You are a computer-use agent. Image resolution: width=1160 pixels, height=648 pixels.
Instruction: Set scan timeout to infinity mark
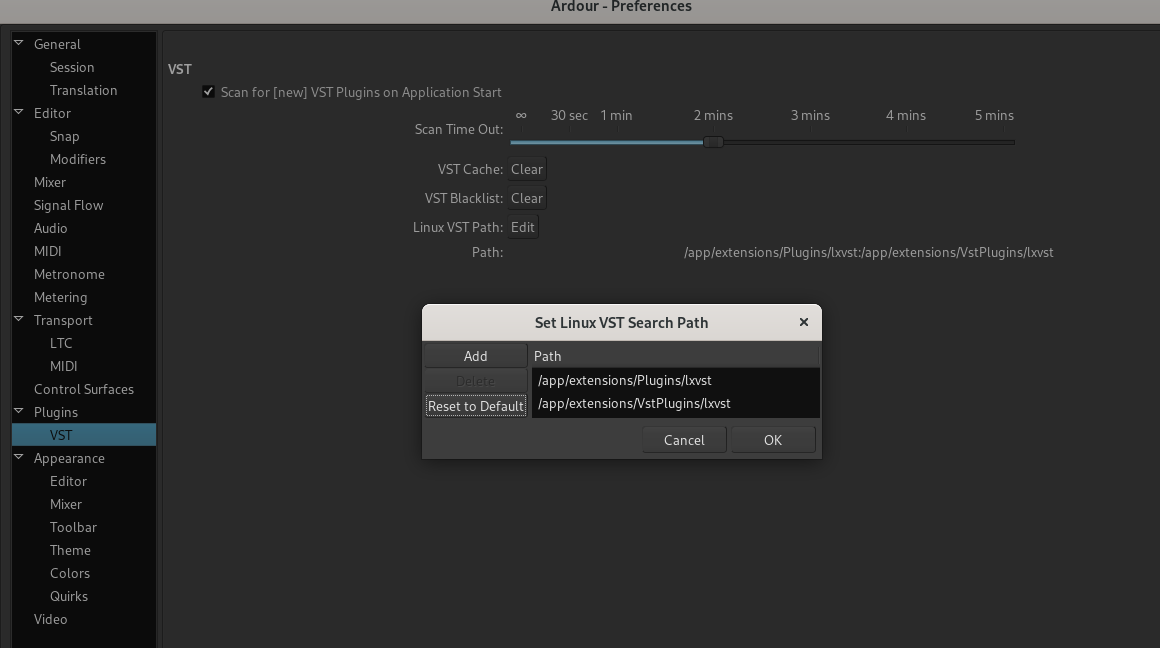point(521,115)
